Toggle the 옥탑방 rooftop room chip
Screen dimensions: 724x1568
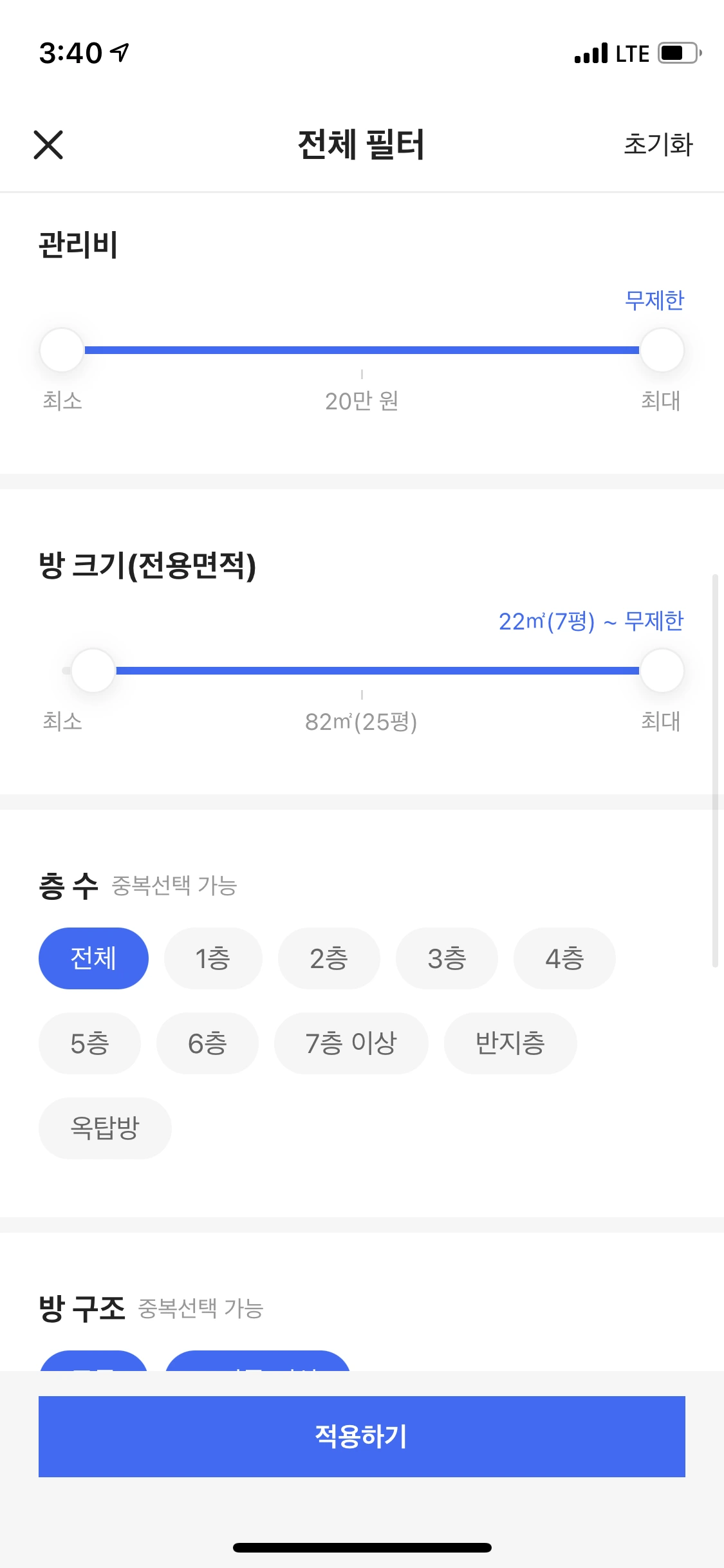(x=105, y=1128)
